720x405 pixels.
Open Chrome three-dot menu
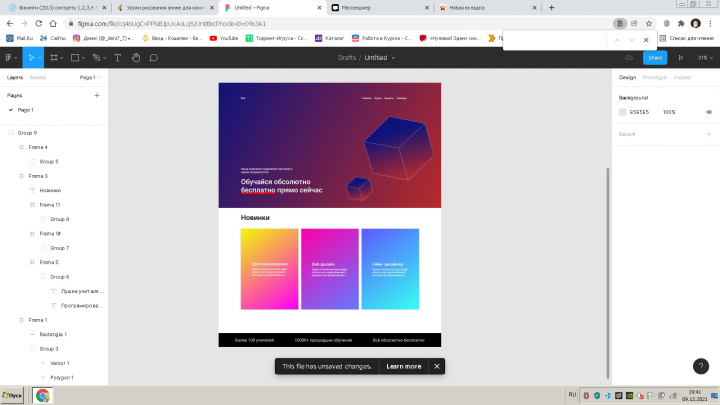pos(710,23)
